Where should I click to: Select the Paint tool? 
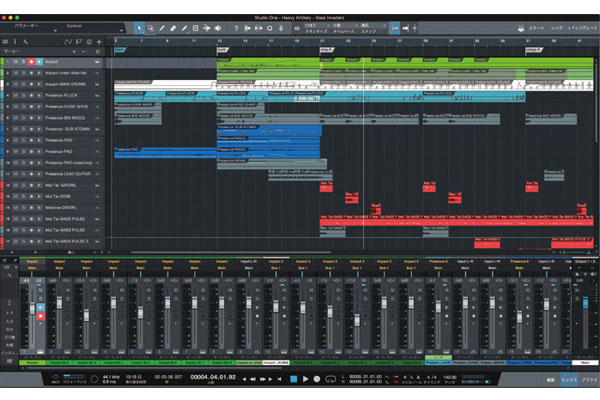tap(184, 28)
